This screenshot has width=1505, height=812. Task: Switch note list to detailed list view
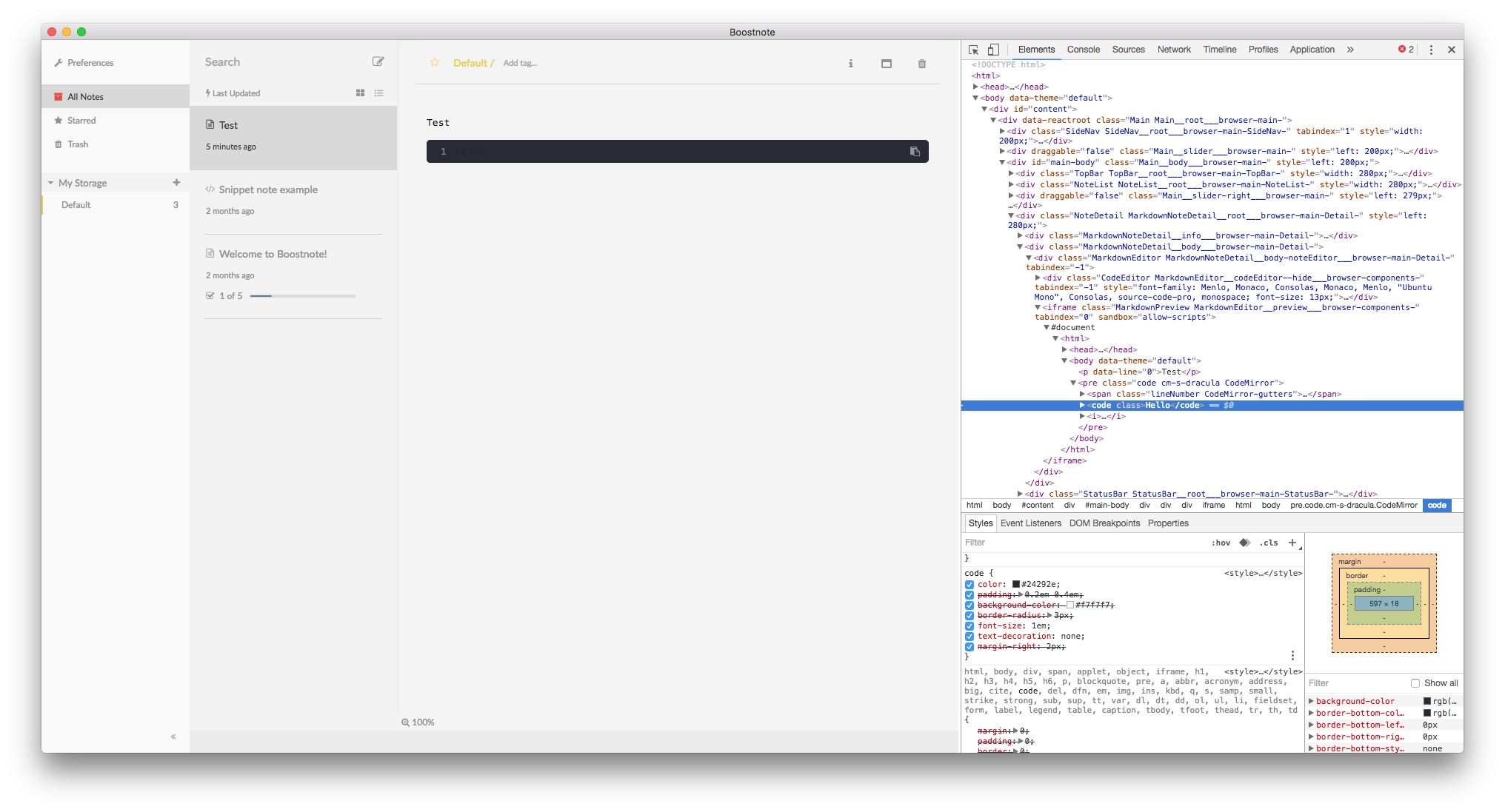379,93
